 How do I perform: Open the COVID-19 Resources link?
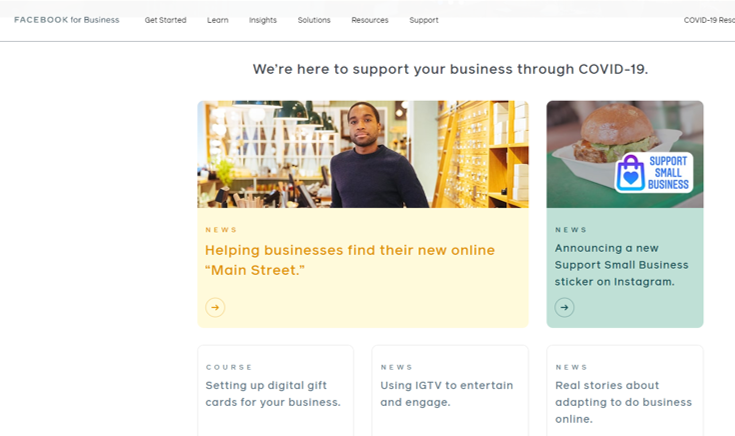pos(709,20)
